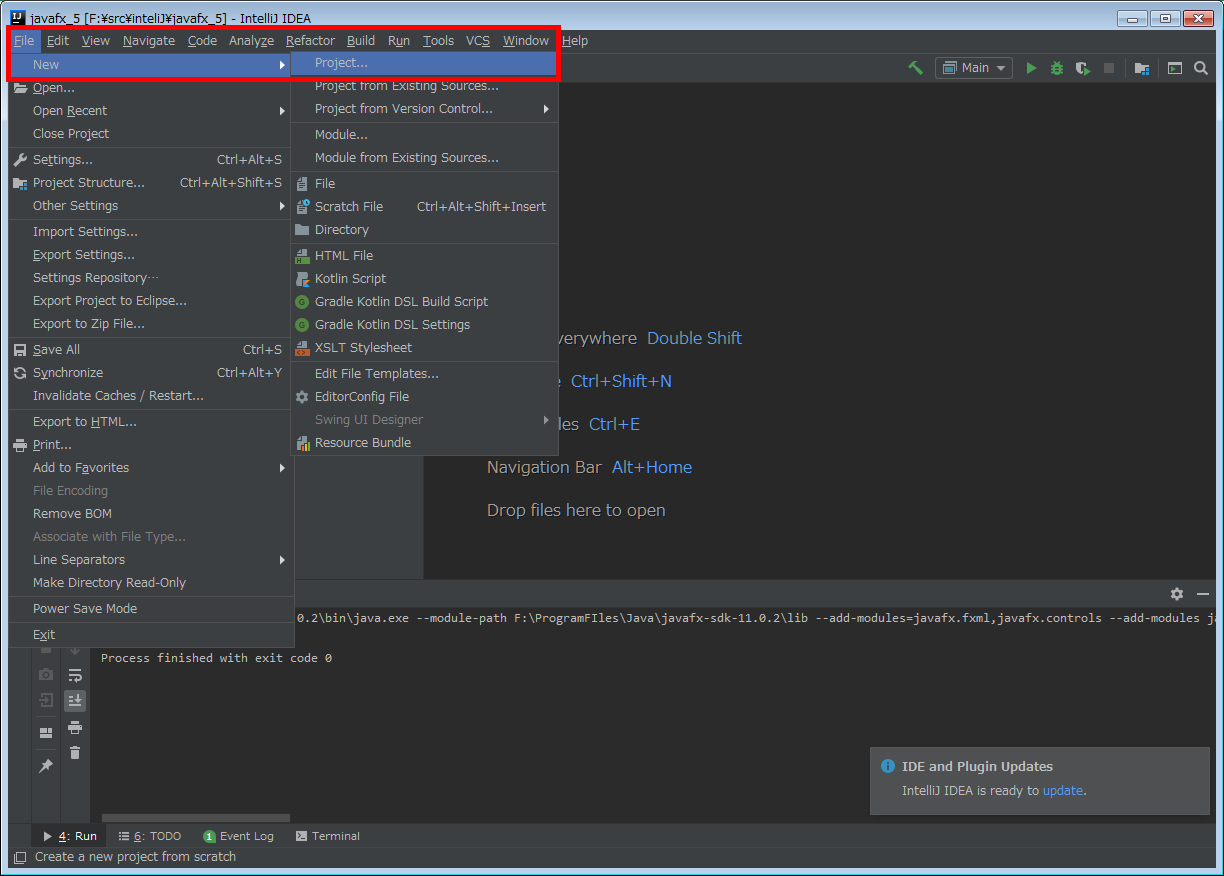Screen dimensions: 1224x876
Task: Expand Project from Version Control submenu
Action: pyautogui.click(x=424, y=109)
